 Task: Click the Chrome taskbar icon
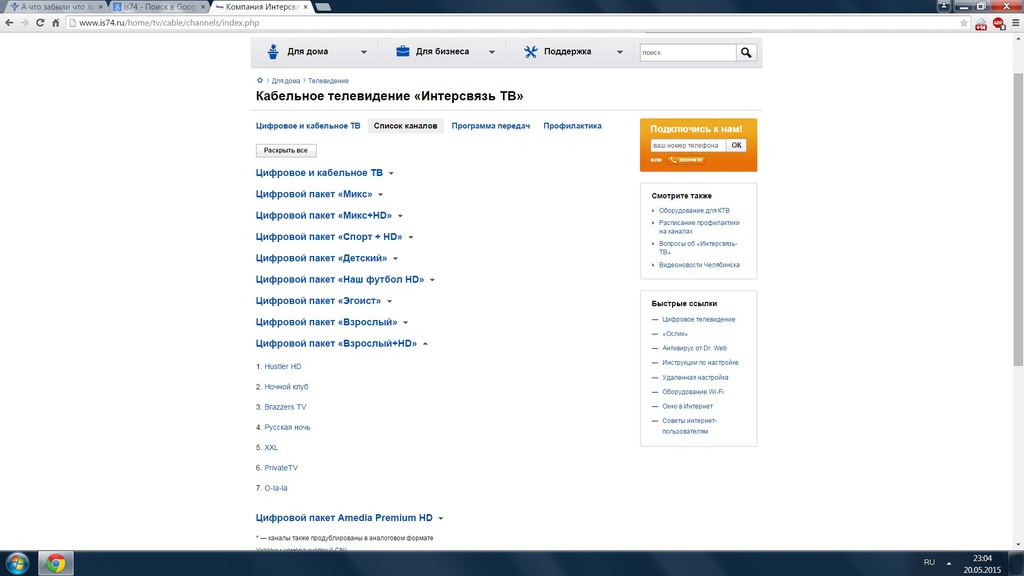pyautogui.click(x=56, y=563)
